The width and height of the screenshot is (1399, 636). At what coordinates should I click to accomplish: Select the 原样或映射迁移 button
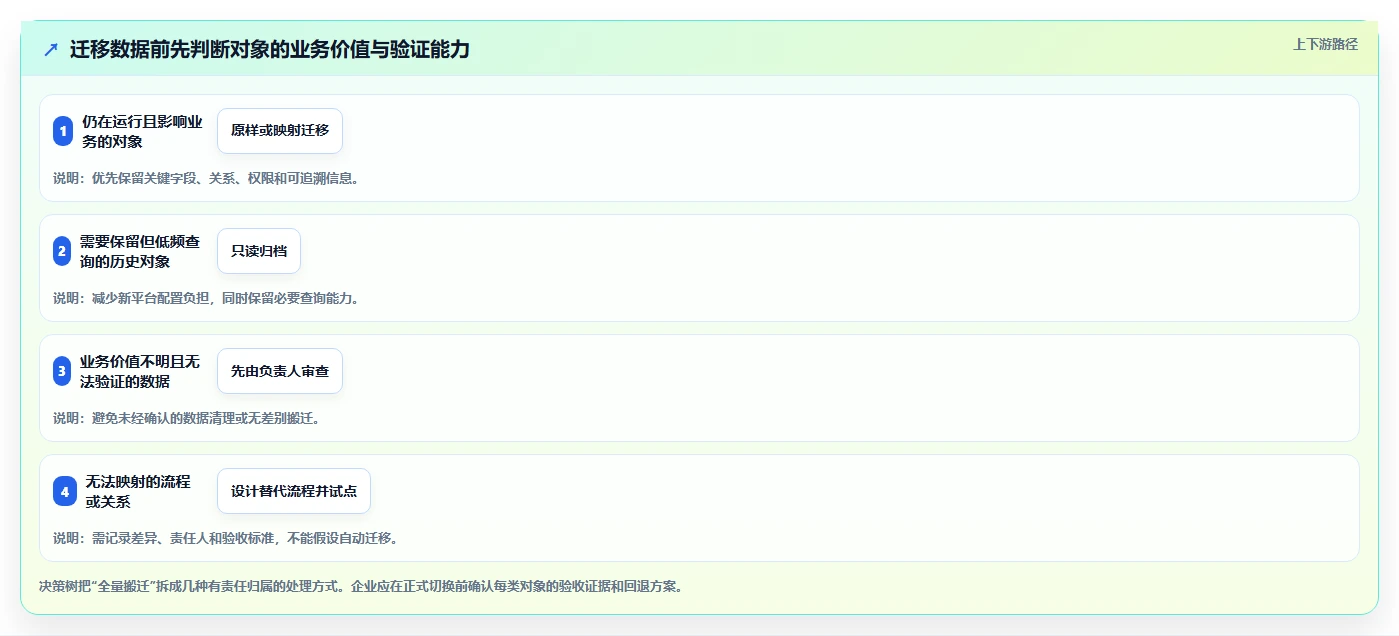point(280,131)
